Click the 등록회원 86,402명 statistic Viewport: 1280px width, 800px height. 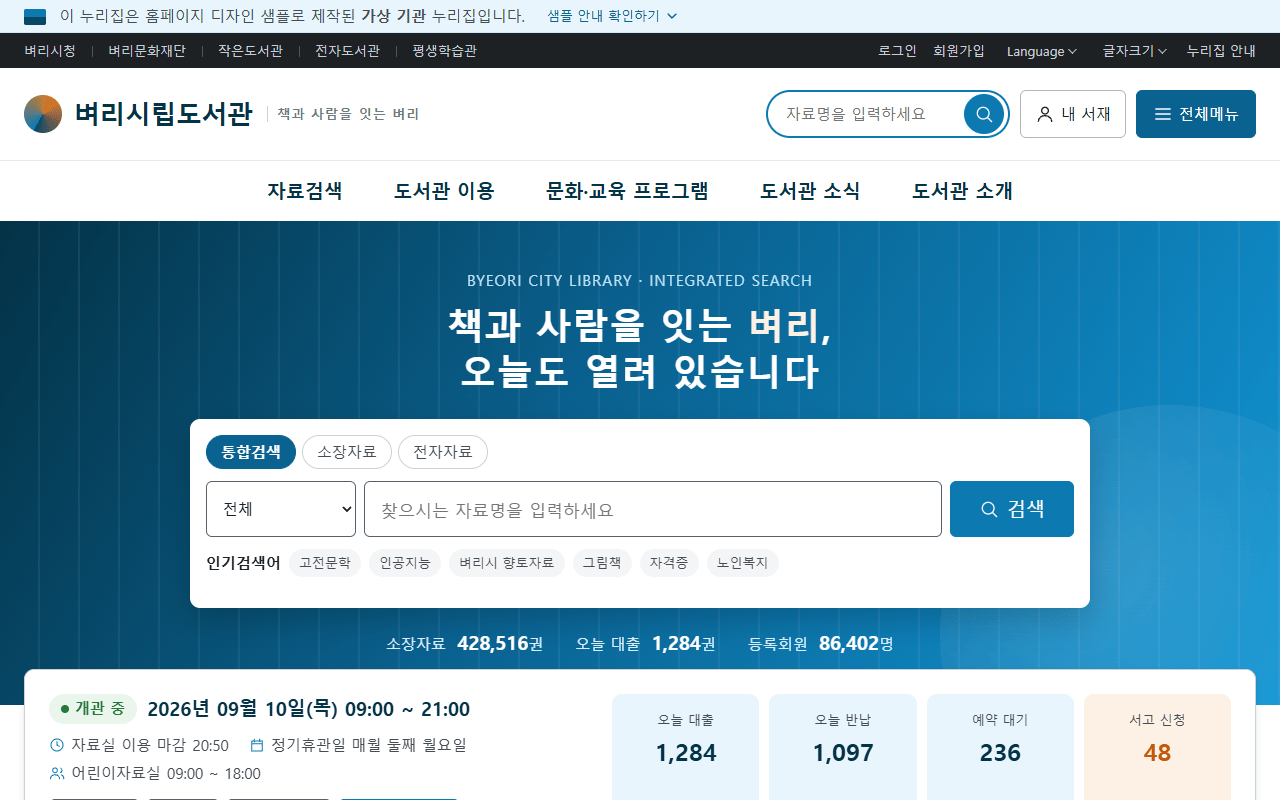click(821, 643)
